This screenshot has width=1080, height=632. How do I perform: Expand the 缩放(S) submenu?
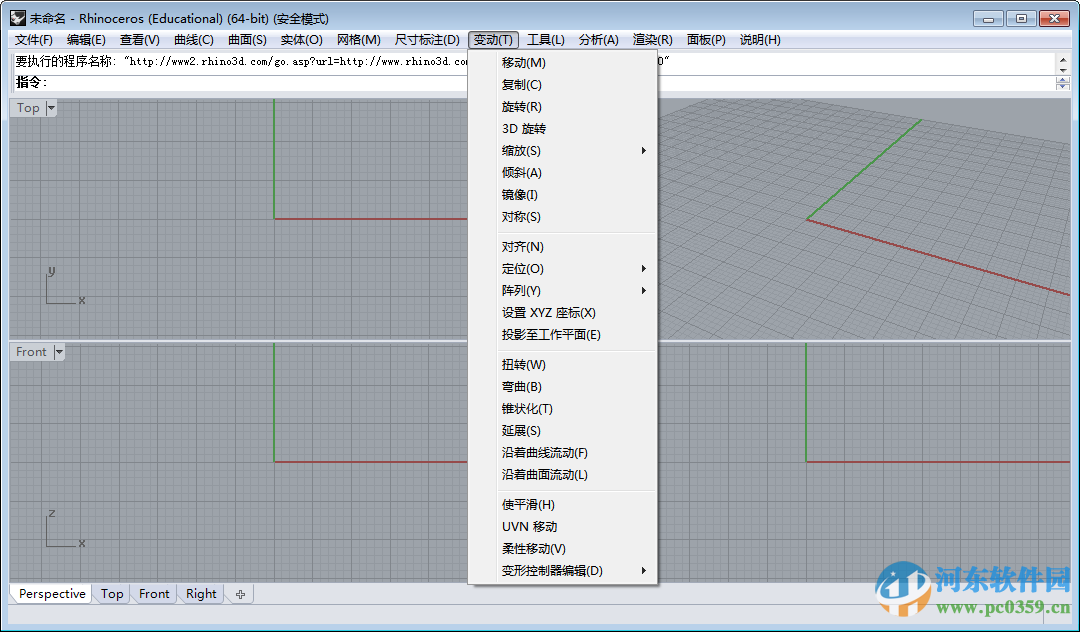563,151
